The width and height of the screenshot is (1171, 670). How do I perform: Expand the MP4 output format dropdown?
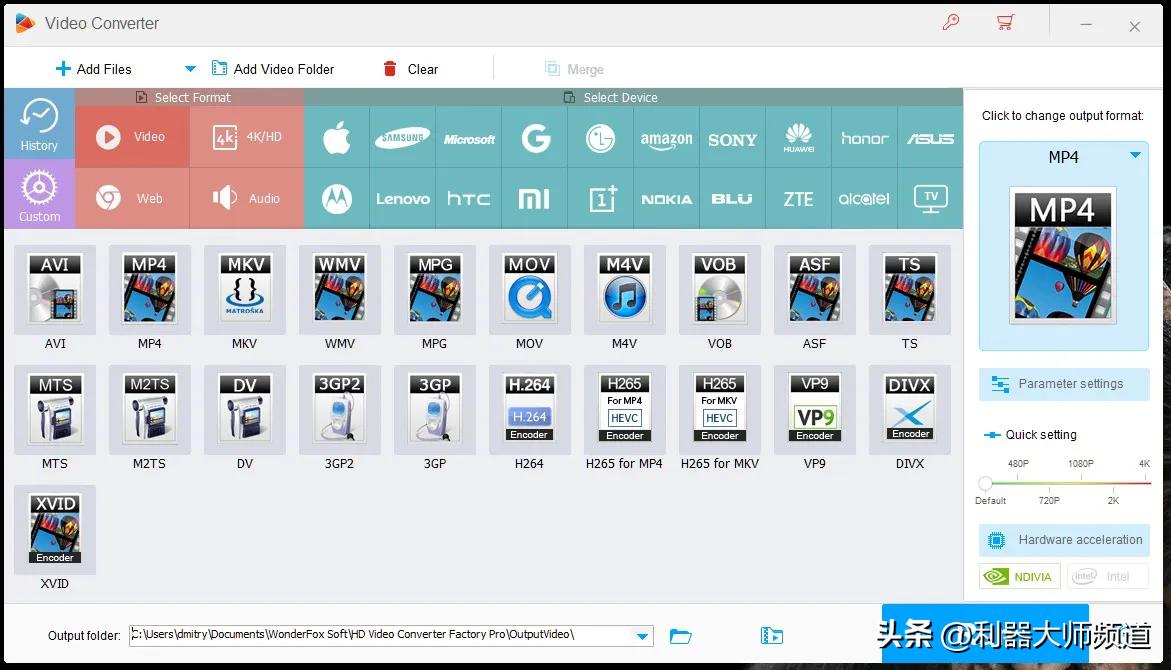(1135, 155)
